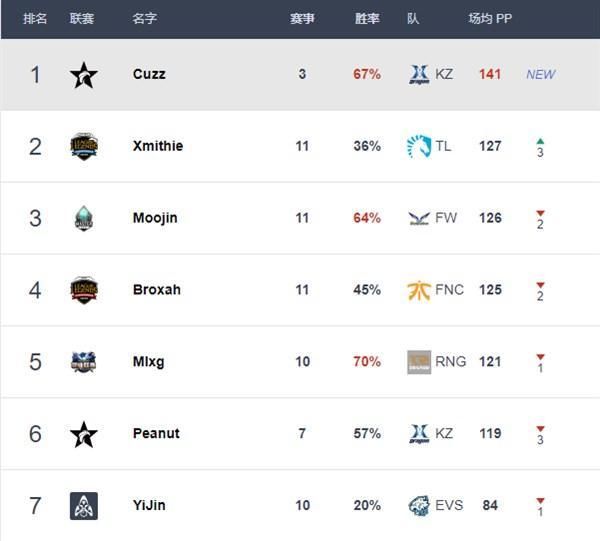Click the 赛事 column header
Image resolution: width=600 pixels, height=541 pixels.
pos(302,19)
